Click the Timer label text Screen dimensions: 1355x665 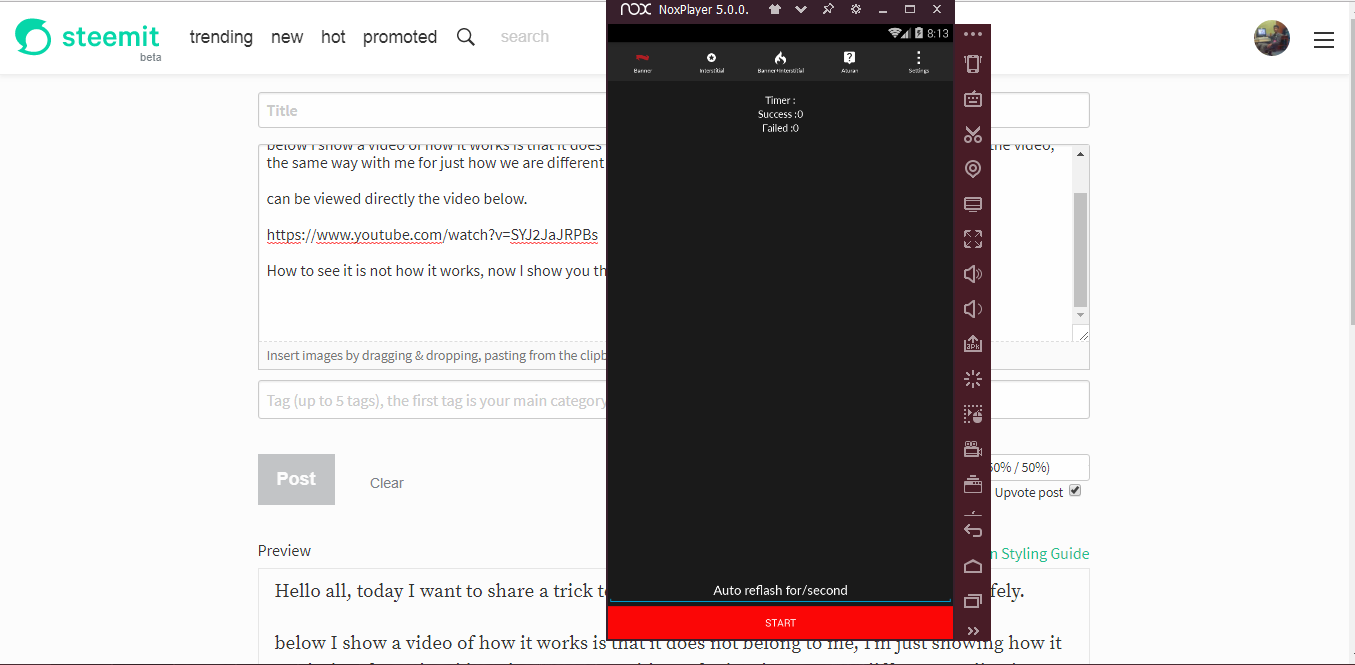[780, 100]
